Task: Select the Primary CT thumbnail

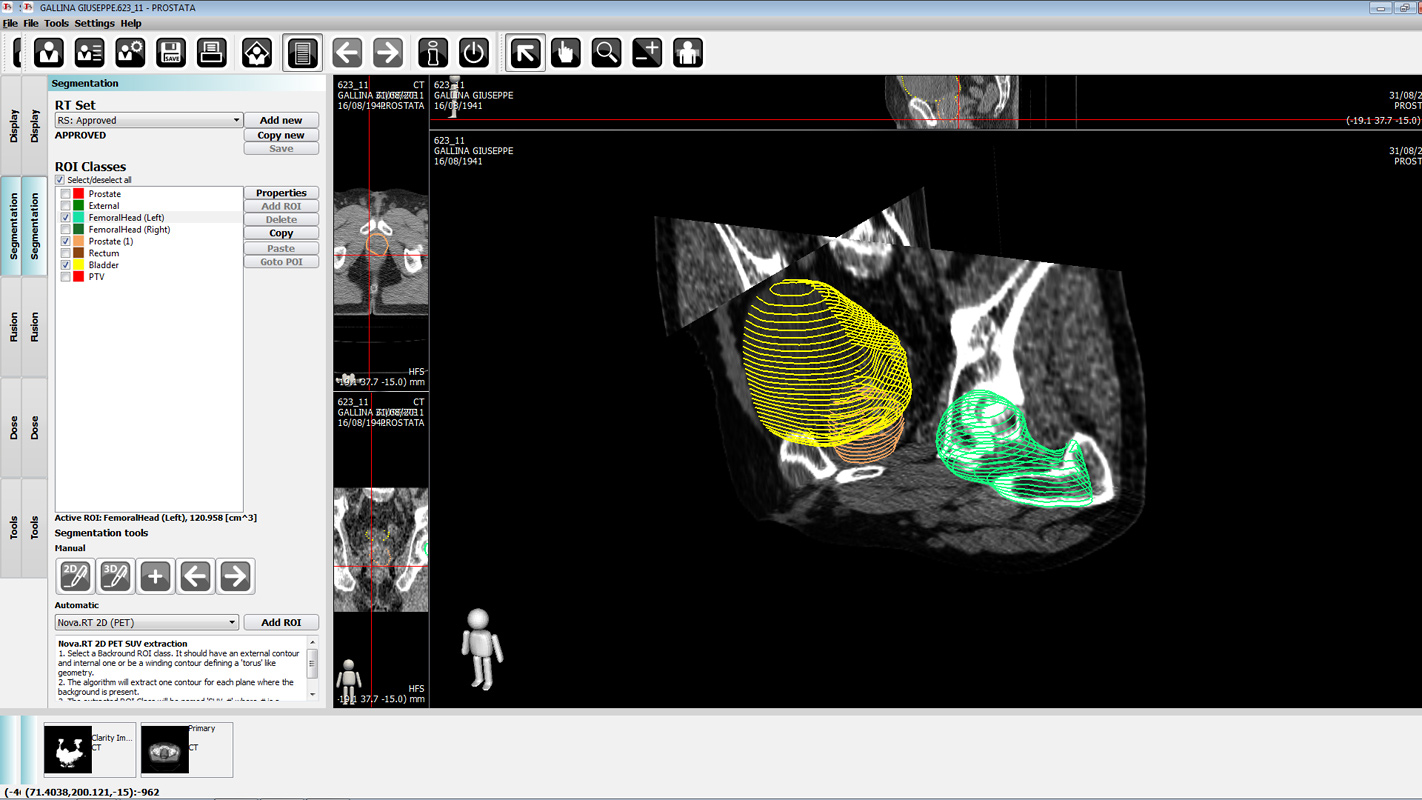Action: coord(187,750)
